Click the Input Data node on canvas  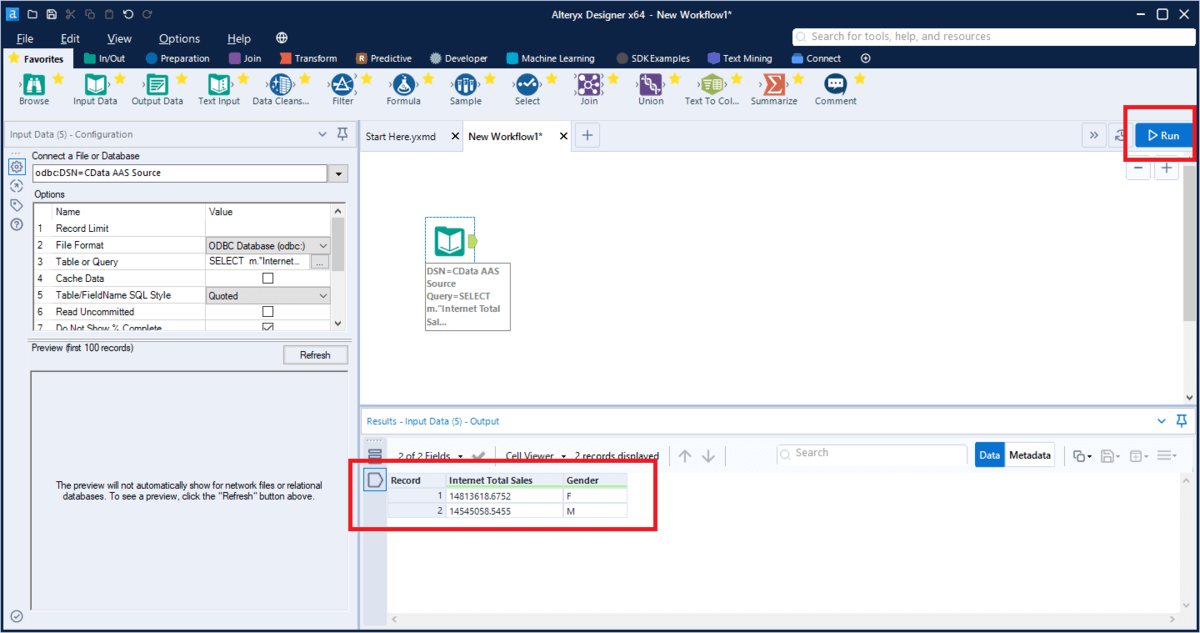click(x=450, y=240)
